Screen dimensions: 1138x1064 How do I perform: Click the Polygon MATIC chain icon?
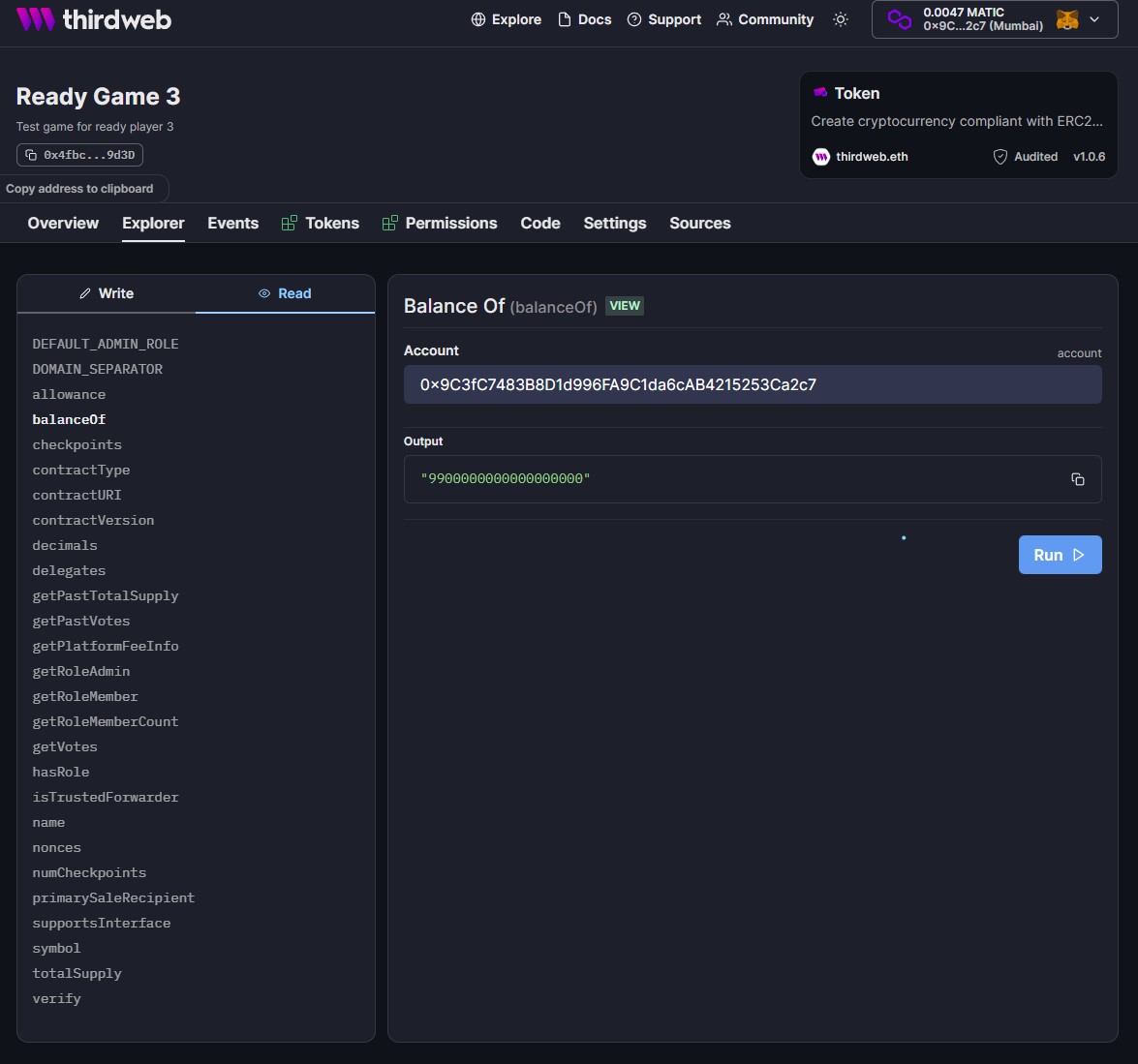point(899,19)
